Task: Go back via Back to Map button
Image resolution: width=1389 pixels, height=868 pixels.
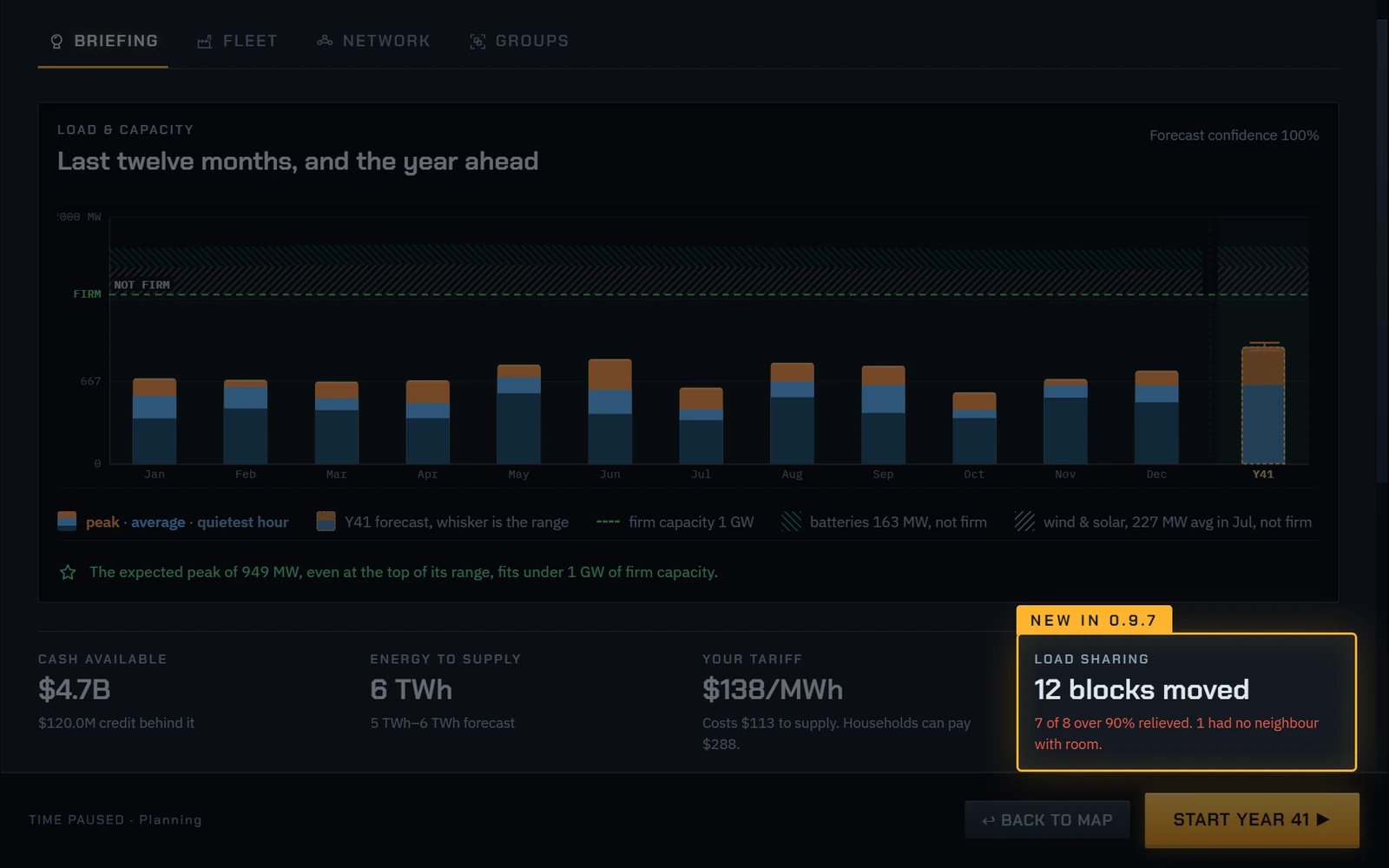Action: [1047, 819]
